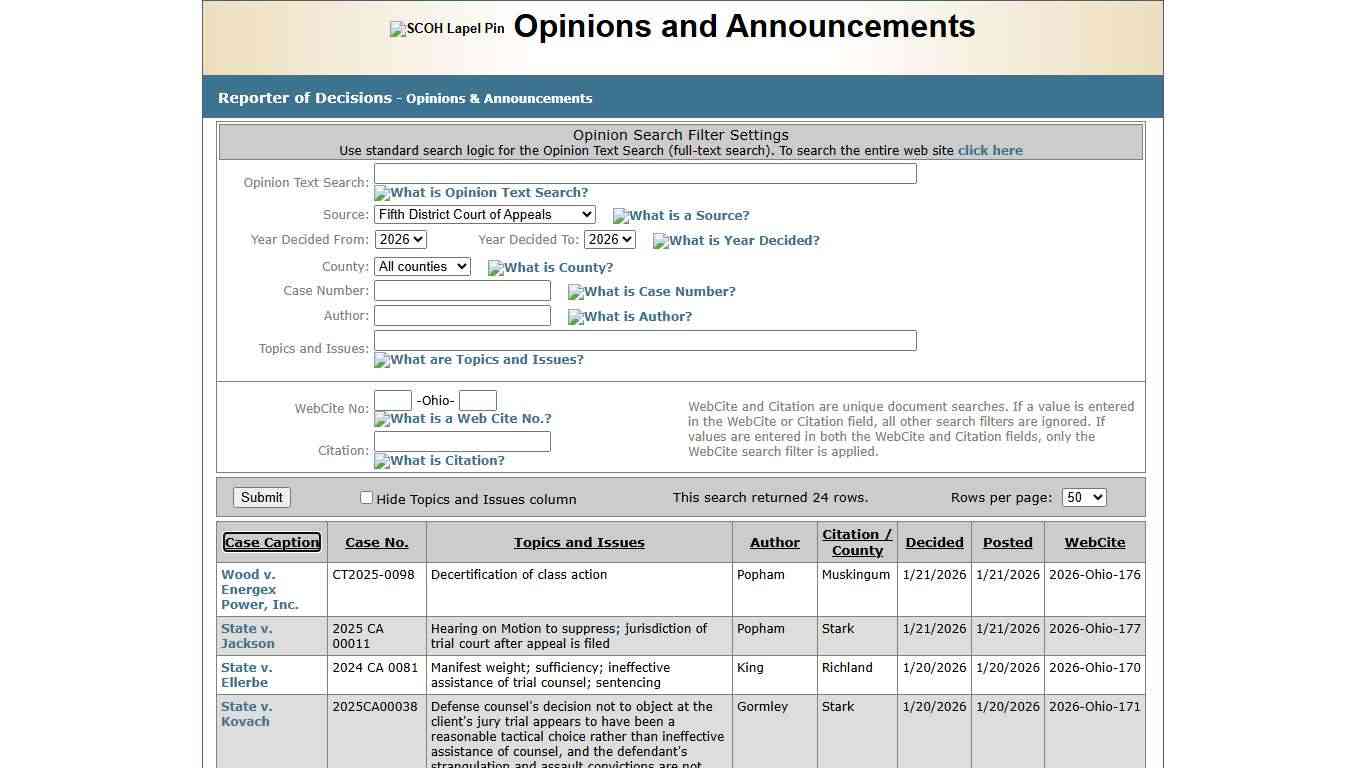1366x768 pixels.
Task: Open the "What is Opinion Text Search?" help icon
Action: [481, 192]
